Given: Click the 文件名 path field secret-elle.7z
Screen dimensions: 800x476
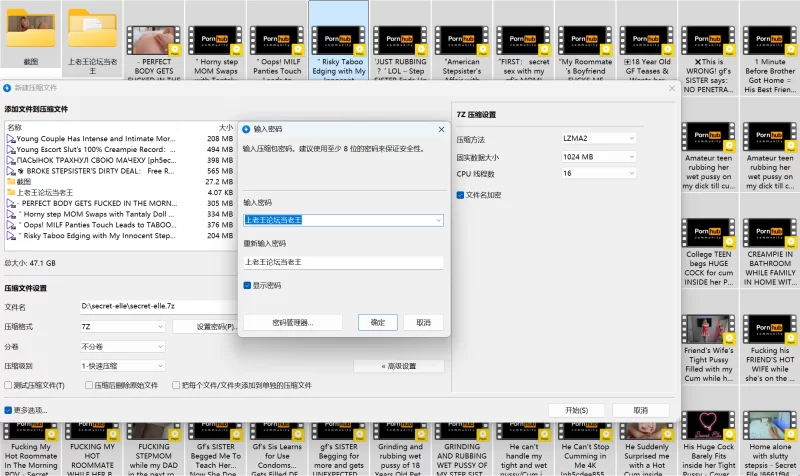Looking at the screenshot, I should coord(158,306).
